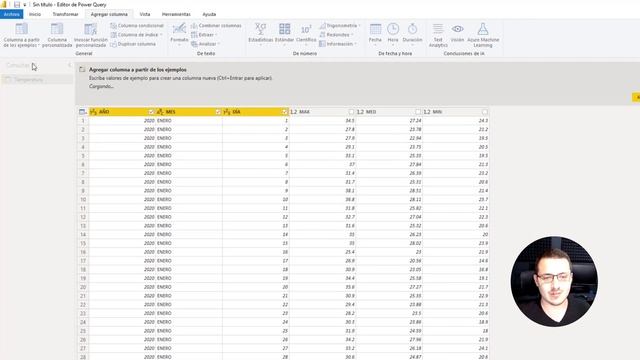640x360 pixels.
Task: Switch to the Inicio tab
Action: pos(35,14)
